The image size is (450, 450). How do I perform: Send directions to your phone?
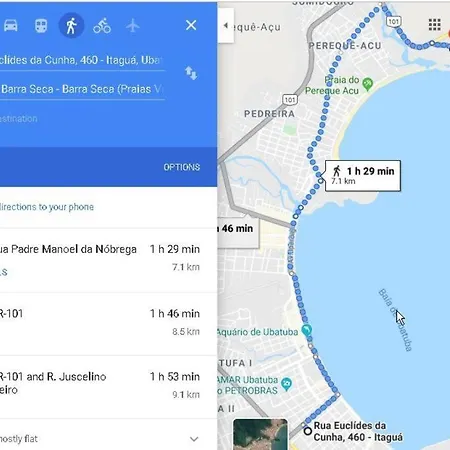[47, 207]
